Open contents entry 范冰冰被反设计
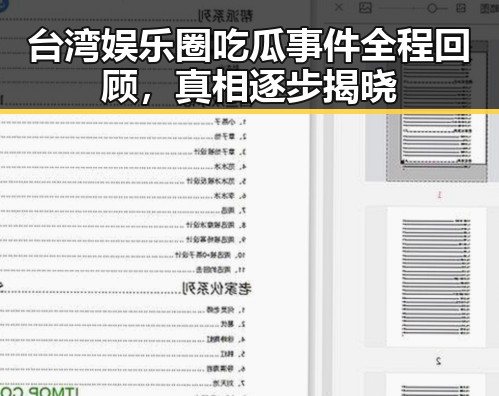Image resolution: width=499 pixels, height=396 pixels. [216, 181]
